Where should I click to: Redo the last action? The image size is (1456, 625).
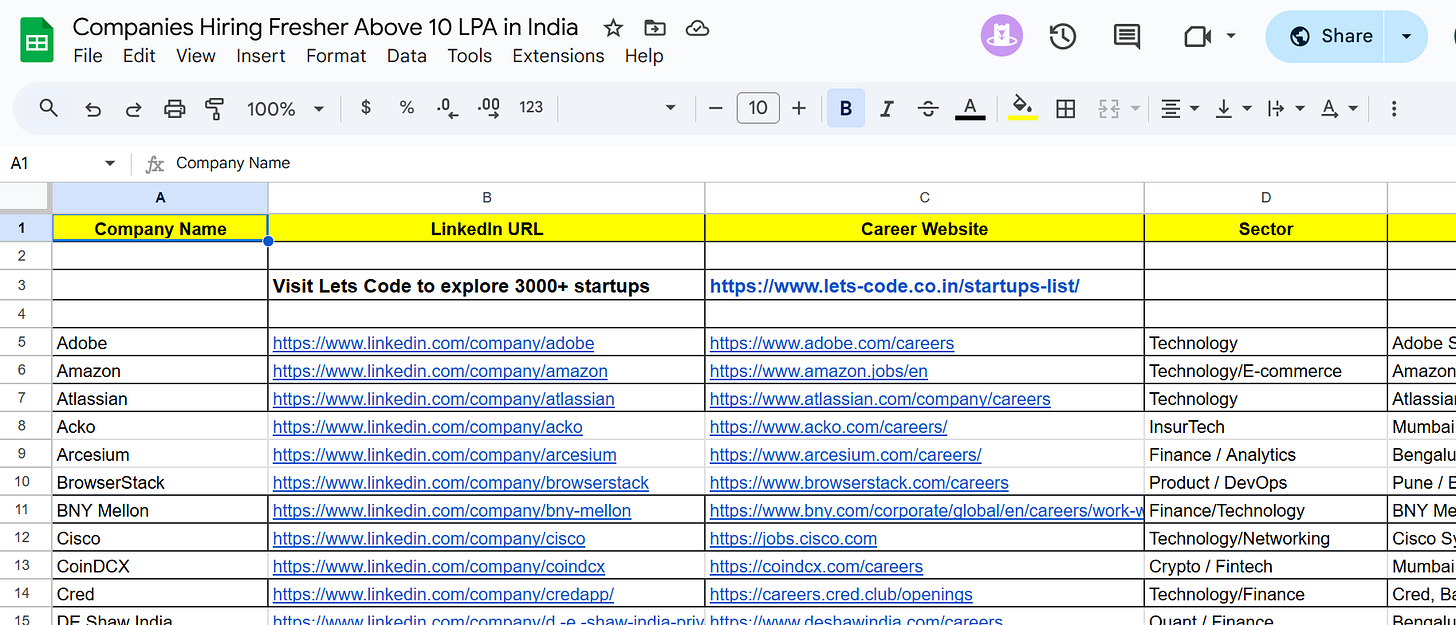[x=133, y=109]
